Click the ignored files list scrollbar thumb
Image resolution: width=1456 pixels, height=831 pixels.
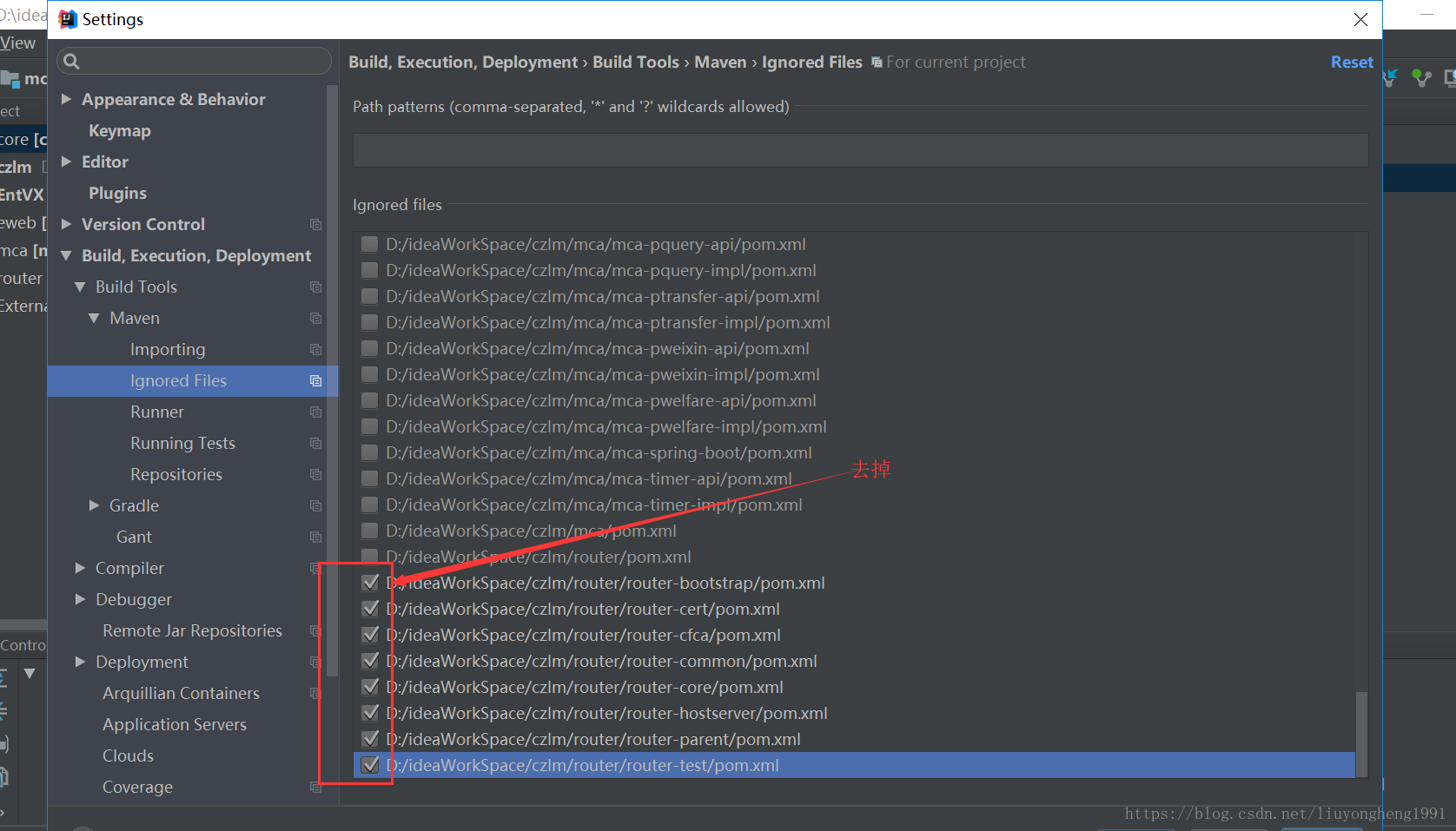tap(1361, 734)
